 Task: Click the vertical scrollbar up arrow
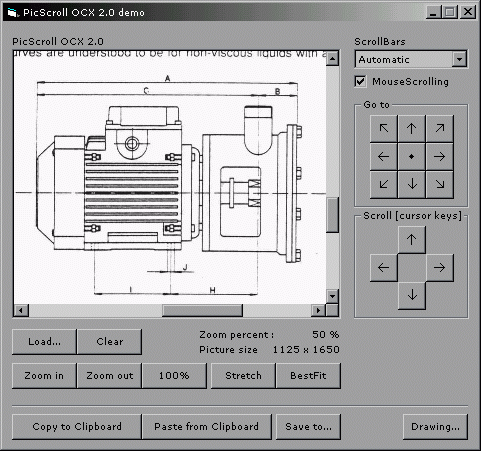click(332, 59)
